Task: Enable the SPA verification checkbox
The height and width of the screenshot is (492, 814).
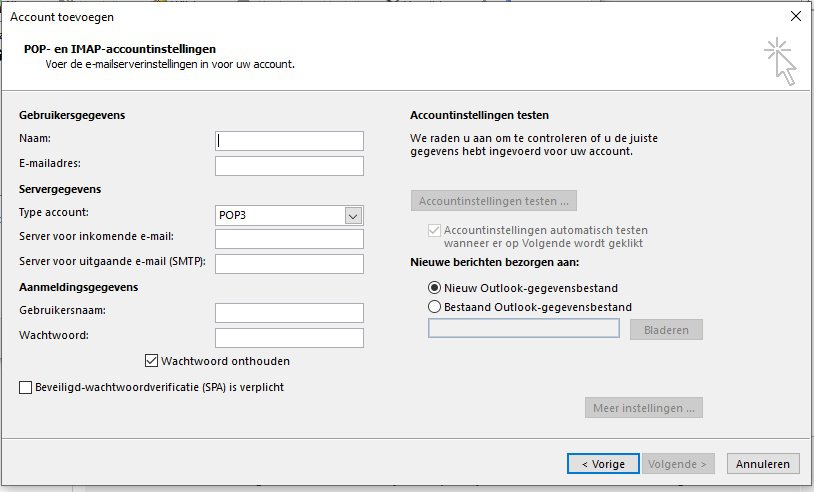Action: 25,387
